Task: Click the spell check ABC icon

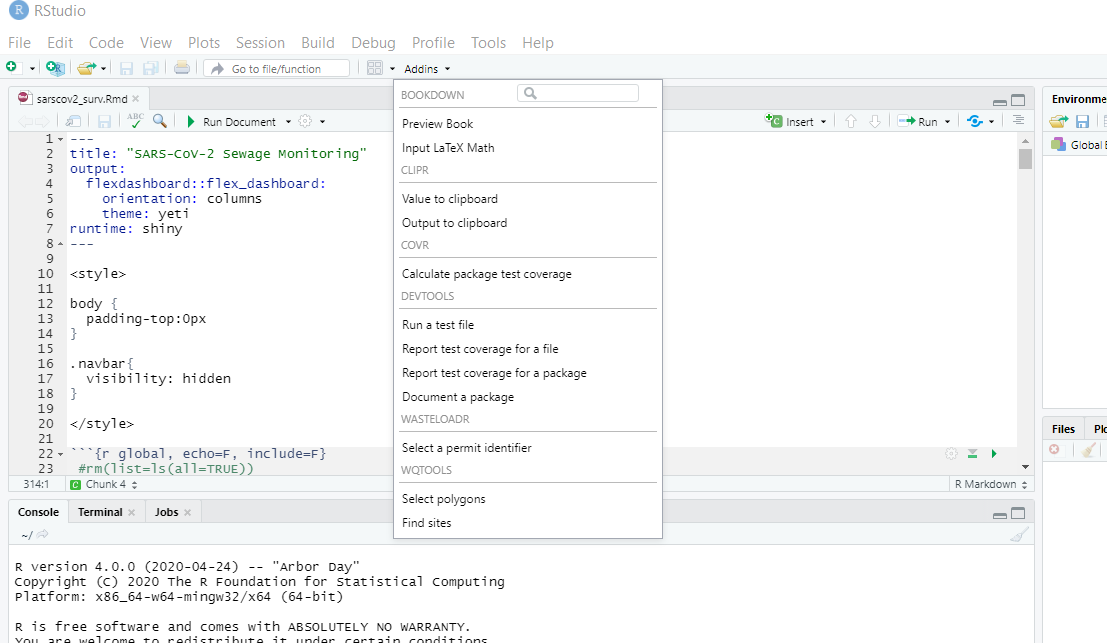Action: [x=135, y=121]
